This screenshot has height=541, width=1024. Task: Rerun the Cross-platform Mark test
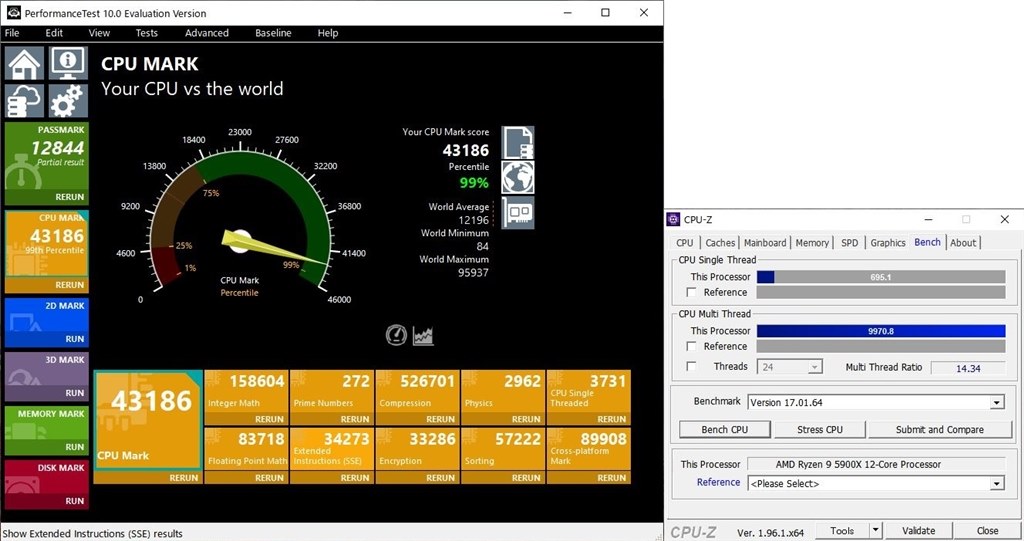(x=611, y=478)
